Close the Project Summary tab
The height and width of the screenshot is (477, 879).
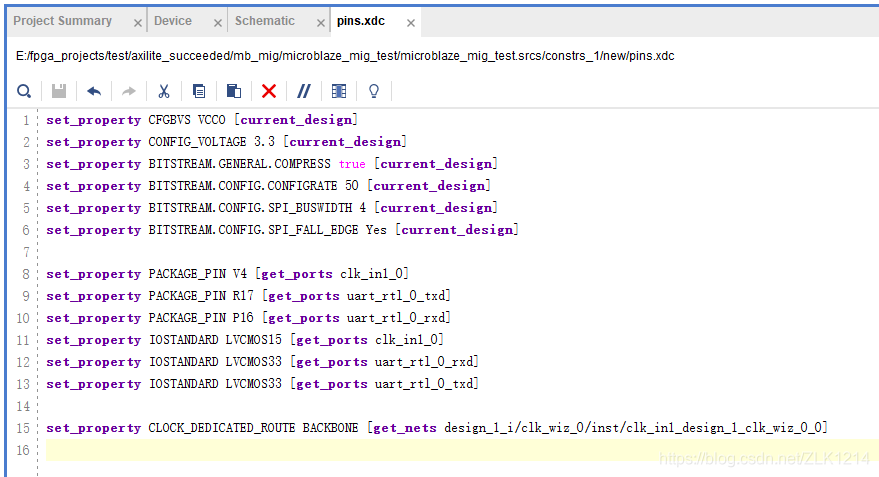[137, 23]
